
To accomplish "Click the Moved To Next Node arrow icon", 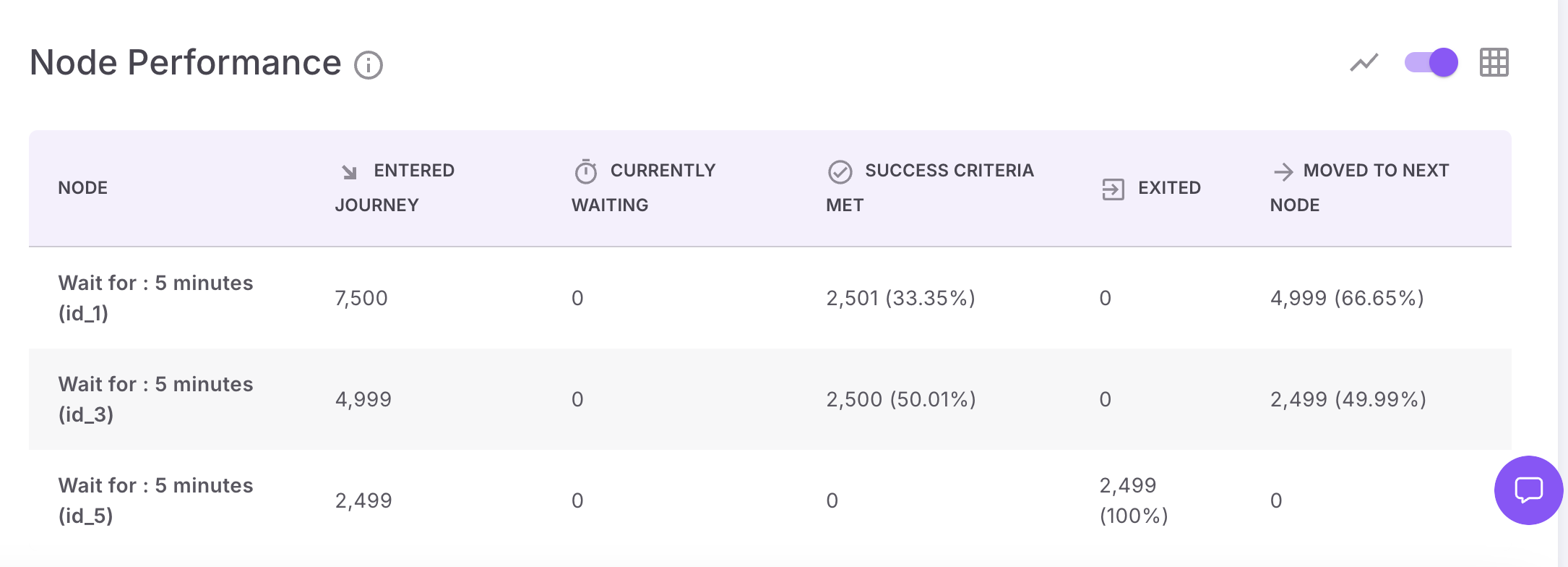I will pos(1283,171).
